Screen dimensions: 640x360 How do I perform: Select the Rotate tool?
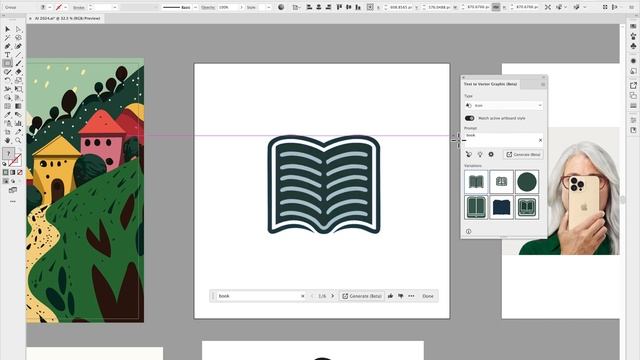coord(7,80)
